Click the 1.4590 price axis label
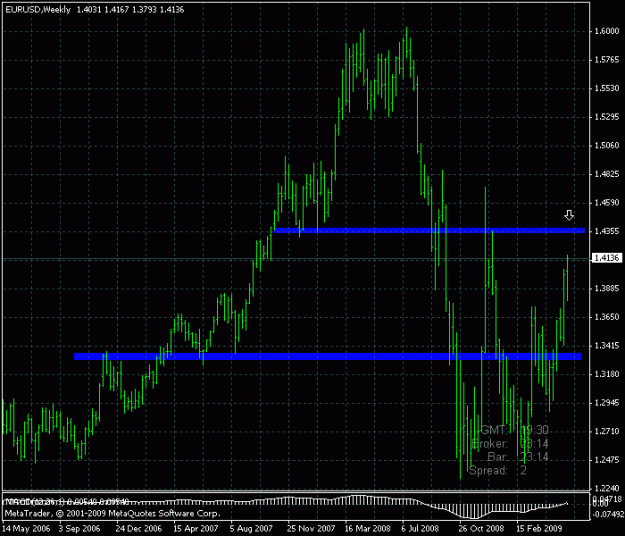Image resolution: width=625 pixels, height=536 pixels. point(607,202)
